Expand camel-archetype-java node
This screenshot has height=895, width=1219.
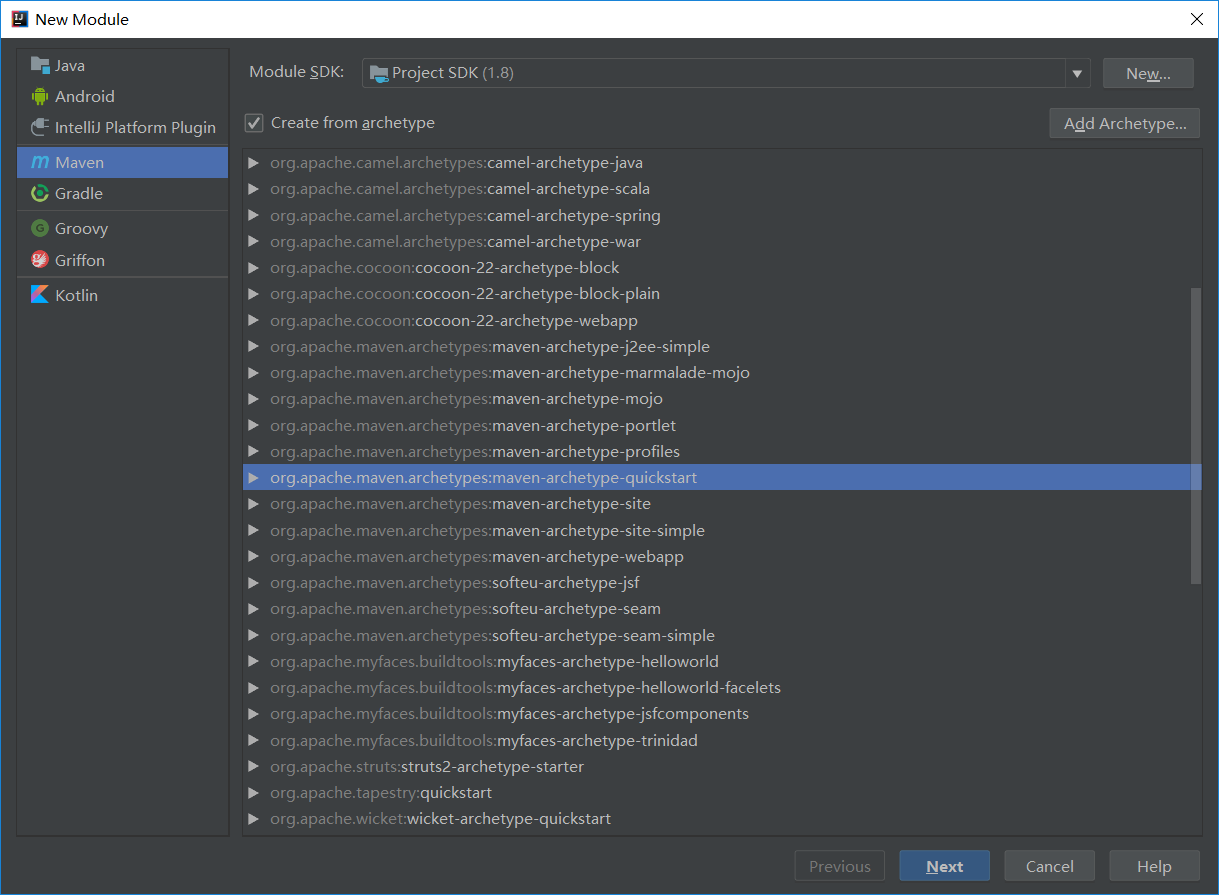[253, 163]
